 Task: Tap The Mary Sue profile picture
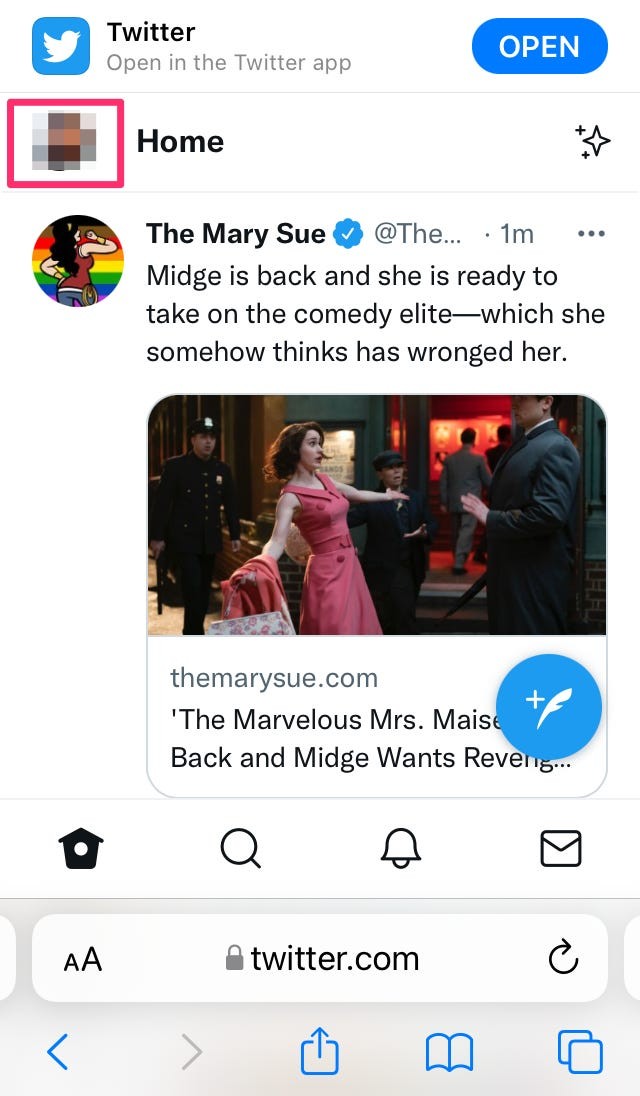pos(78,261)
